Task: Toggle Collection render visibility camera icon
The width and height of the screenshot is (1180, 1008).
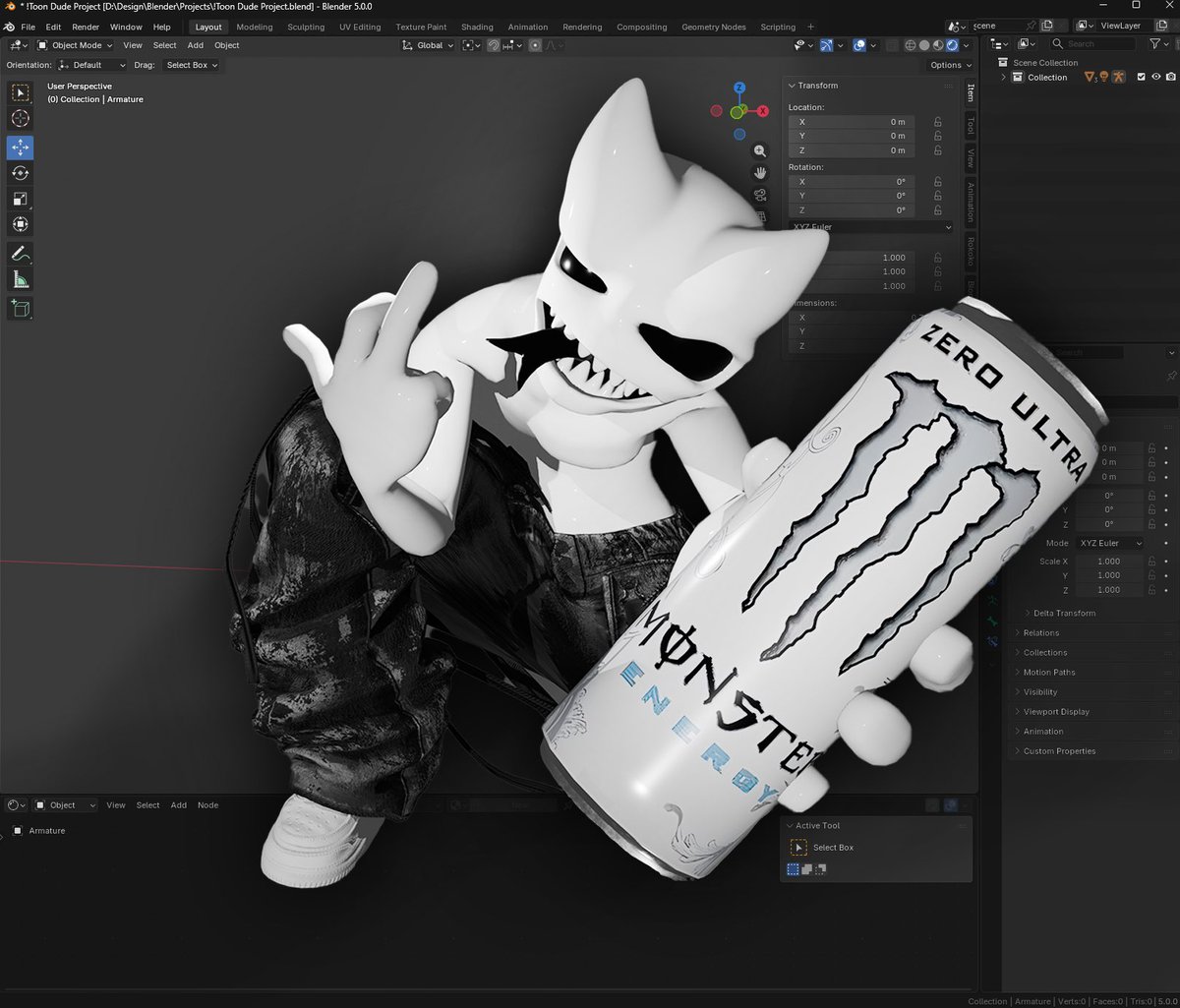Action: coord(1170,77)
